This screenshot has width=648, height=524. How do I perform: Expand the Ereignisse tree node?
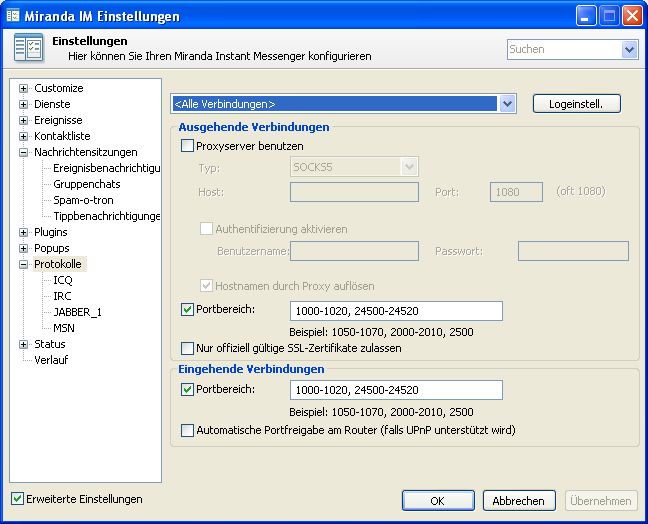(x=24, y=121)
